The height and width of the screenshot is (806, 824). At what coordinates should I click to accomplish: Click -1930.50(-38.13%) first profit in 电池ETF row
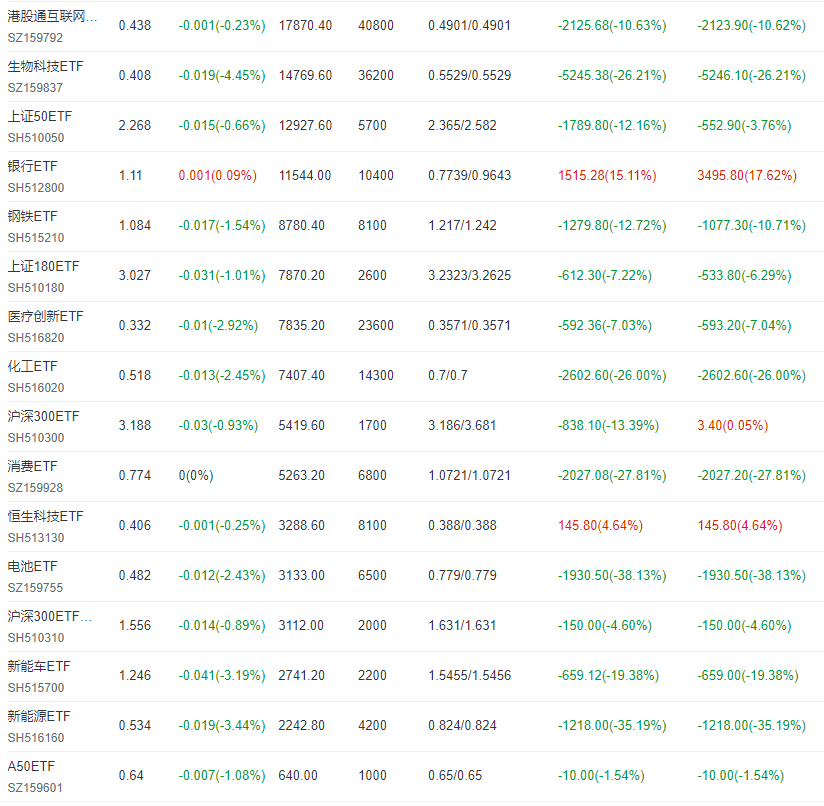[x=612, y=575]
